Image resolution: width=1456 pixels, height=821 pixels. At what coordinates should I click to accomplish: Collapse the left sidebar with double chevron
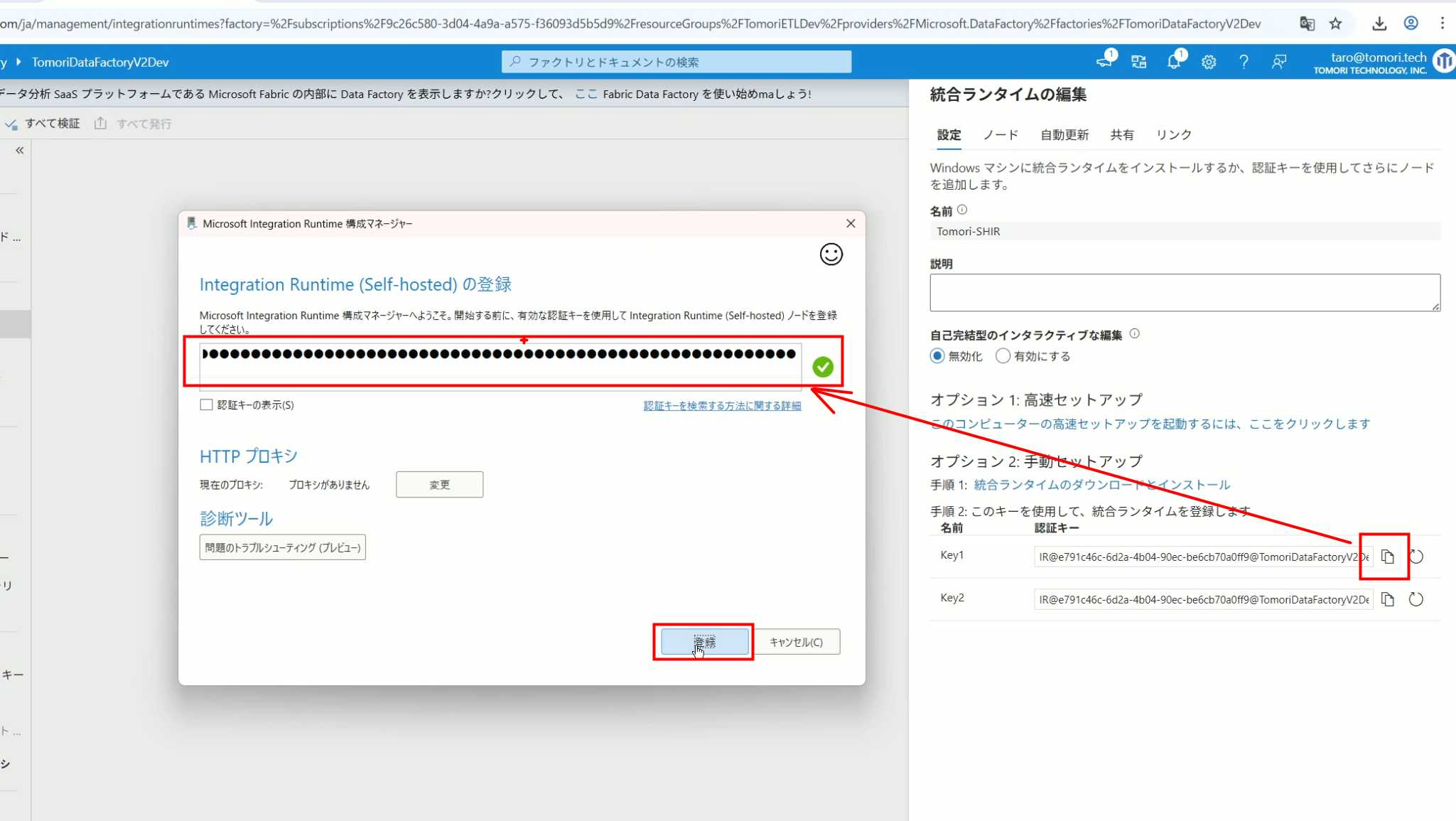(20, 150)
